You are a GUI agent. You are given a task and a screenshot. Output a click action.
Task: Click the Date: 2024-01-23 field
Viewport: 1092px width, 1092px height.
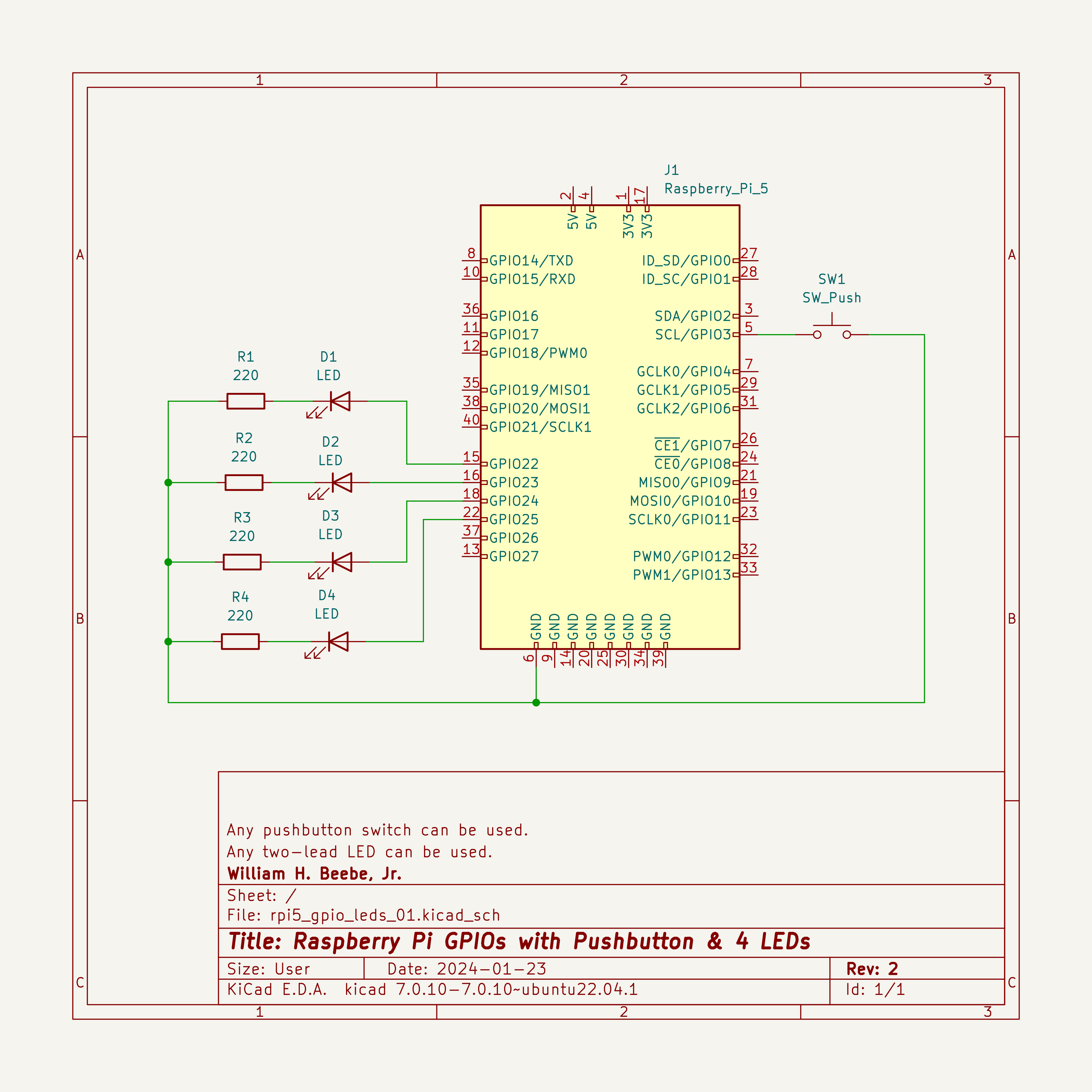pos(467,969)
